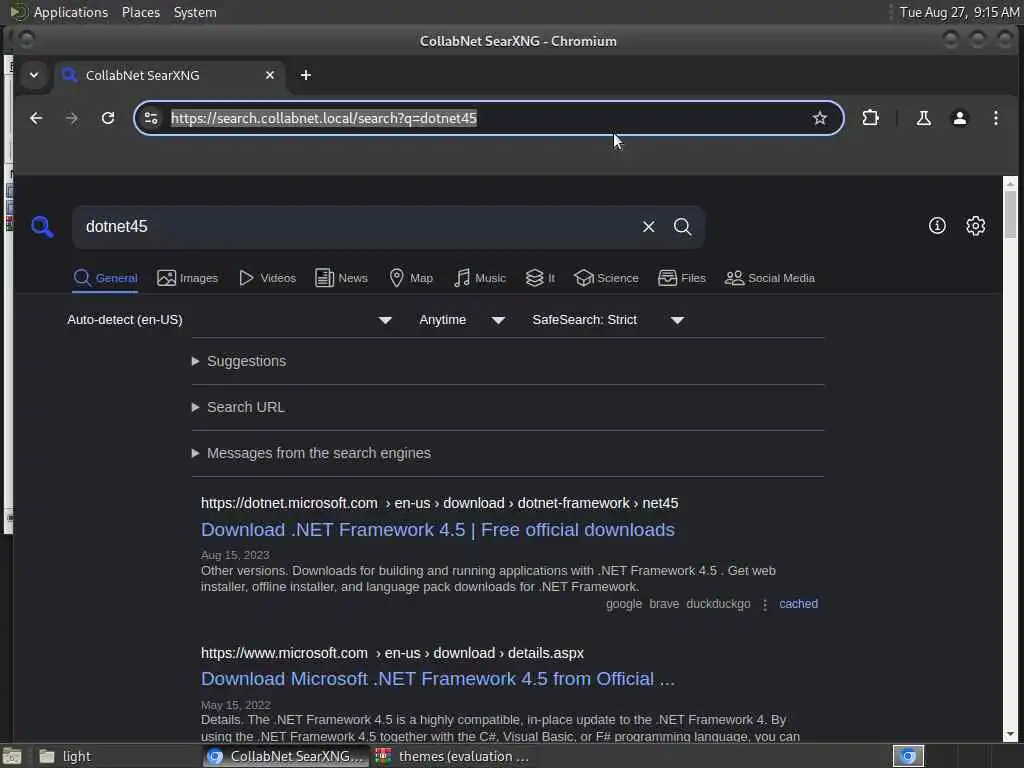Click the brave engine label on first result
The image size is (1024, 768).
click(664, 604)
